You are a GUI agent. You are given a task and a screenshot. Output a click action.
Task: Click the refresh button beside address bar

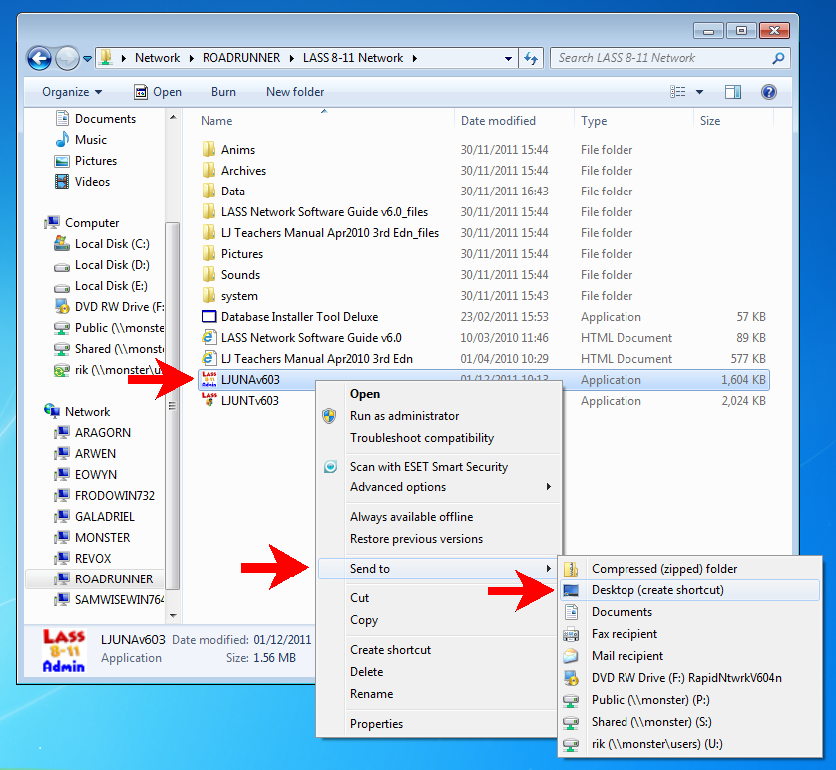click(x=531, y=58)
